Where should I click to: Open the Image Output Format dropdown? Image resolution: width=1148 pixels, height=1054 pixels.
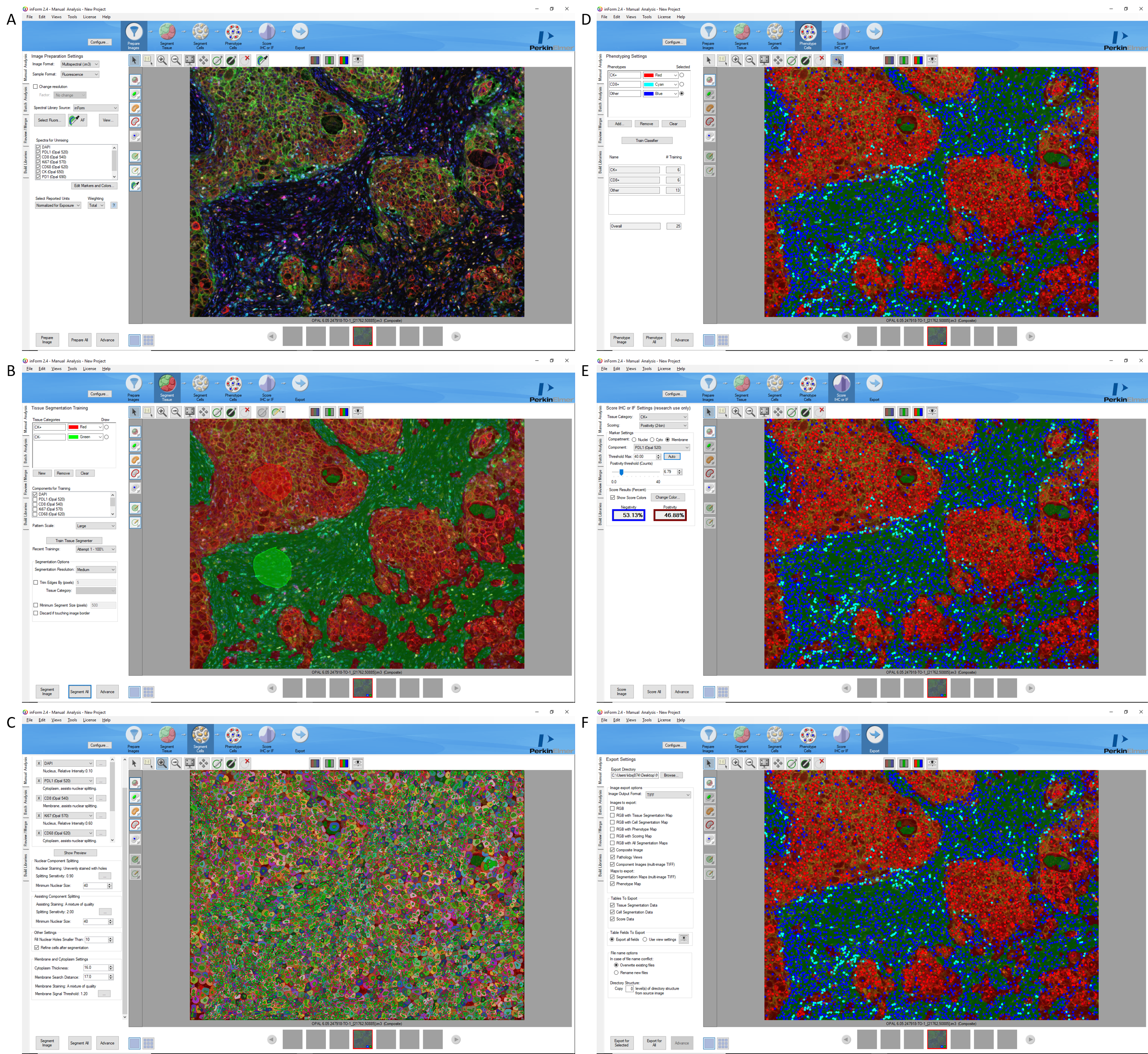(x=668, y=795)
